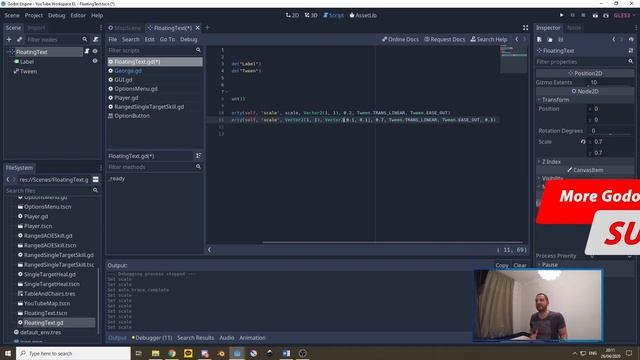Open the GLES3 renderer dropdown
This screenshot has width=640, height=360.
tap(624, 15)
